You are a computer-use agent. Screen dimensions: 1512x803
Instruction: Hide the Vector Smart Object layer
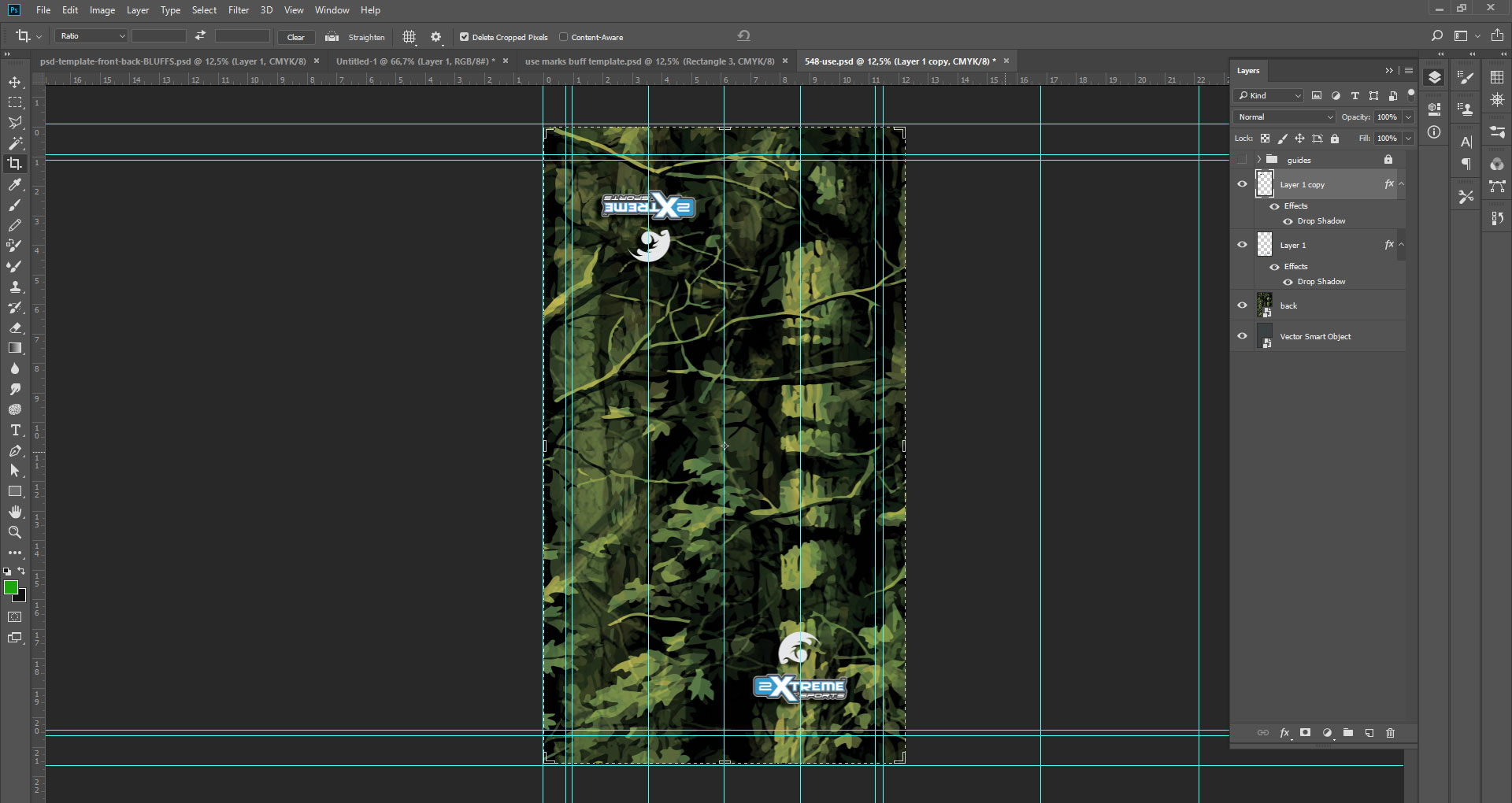(1242, 336)
